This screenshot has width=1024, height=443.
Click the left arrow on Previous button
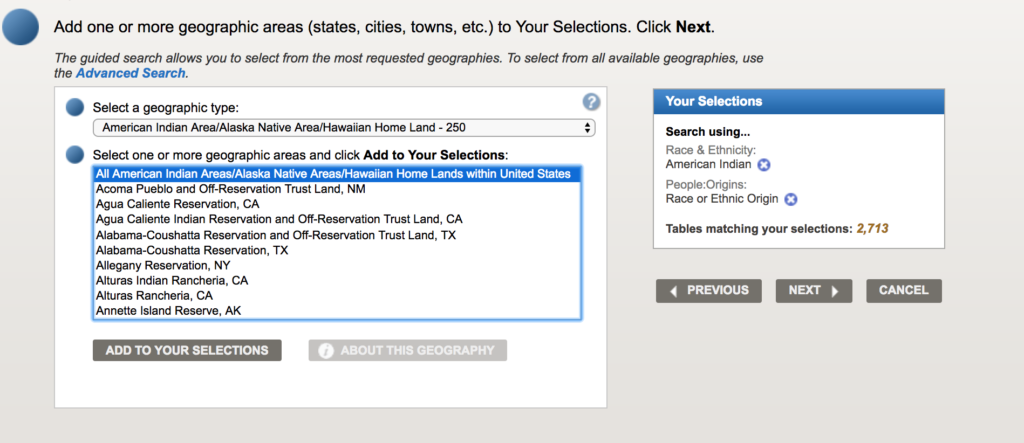pos(674,291)
